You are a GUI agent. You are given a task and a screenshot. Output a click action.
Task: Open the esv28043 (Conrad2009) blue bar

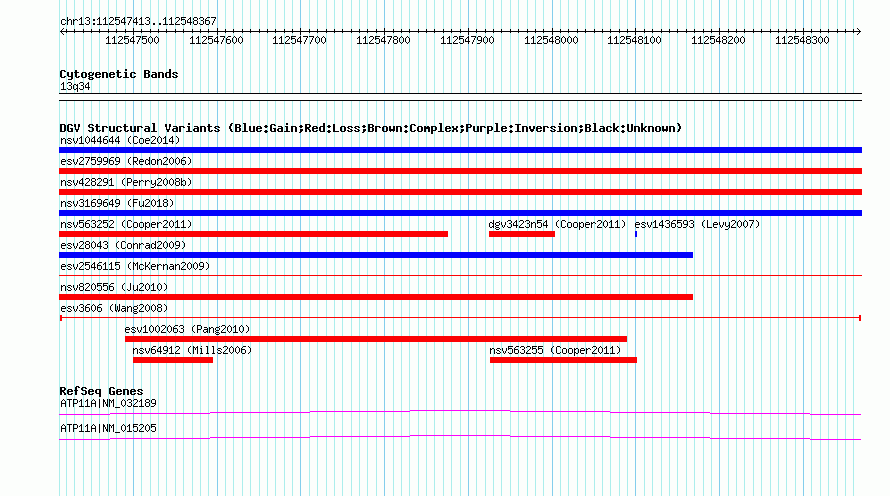376,255
